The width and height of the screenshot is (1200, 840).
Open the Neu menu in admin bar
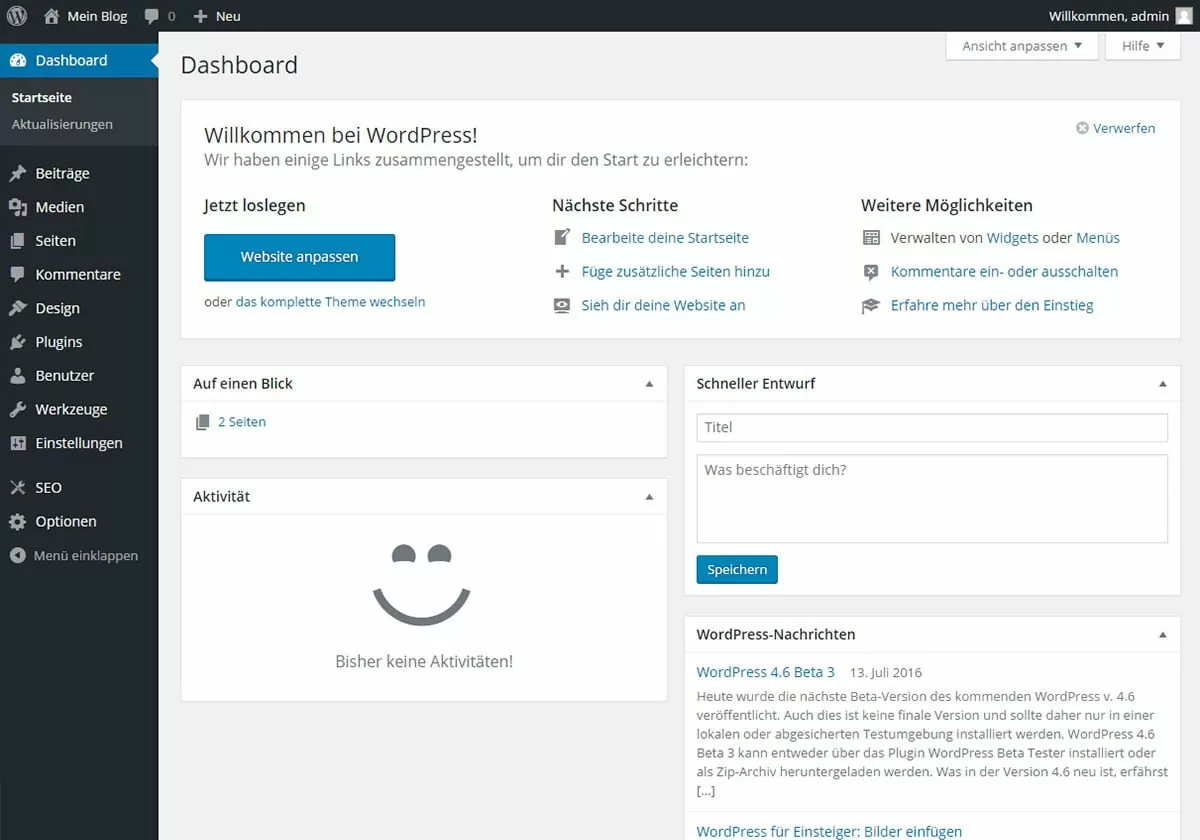[x=216, y=15]
